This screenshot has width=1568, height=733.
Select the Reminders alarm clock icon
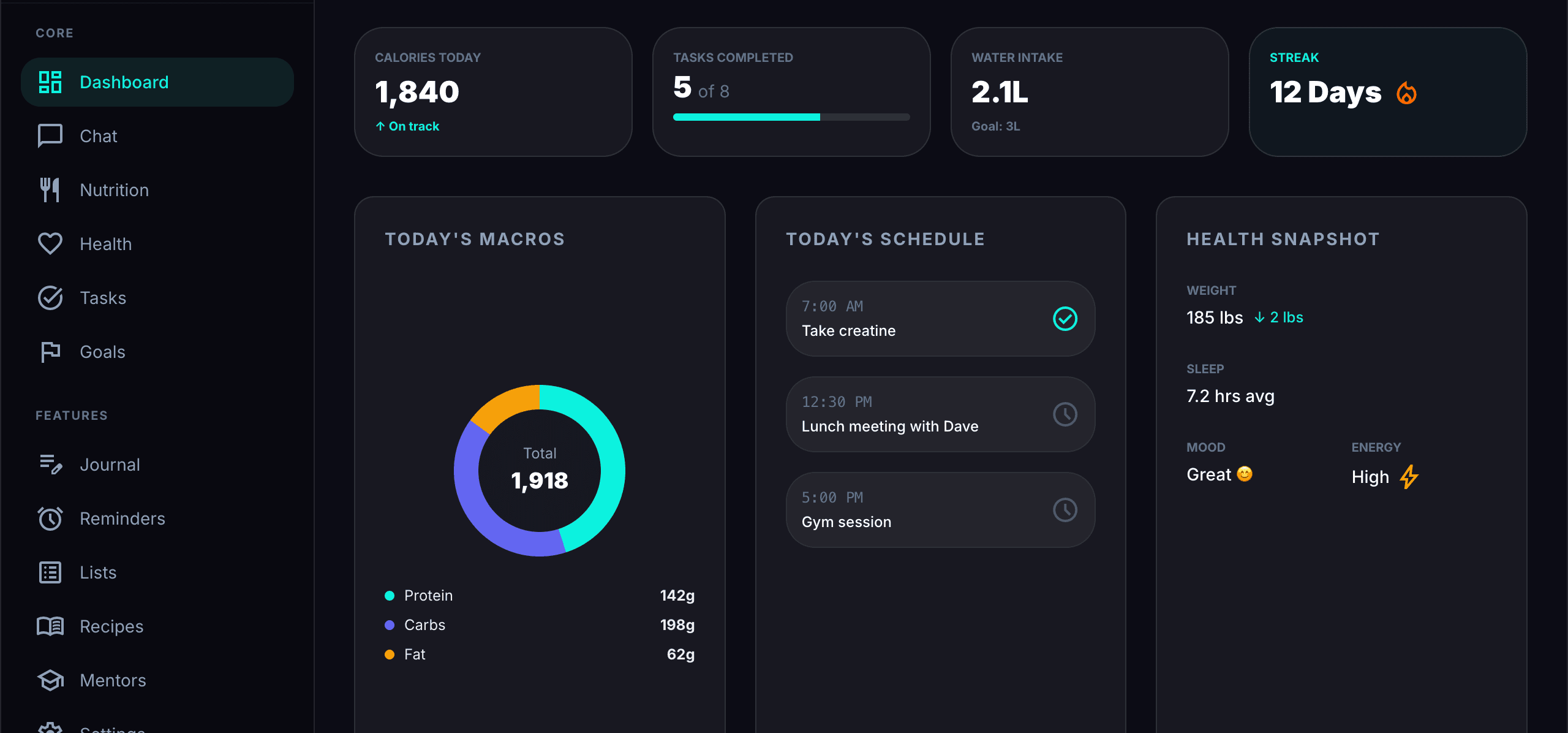[50, 518]
